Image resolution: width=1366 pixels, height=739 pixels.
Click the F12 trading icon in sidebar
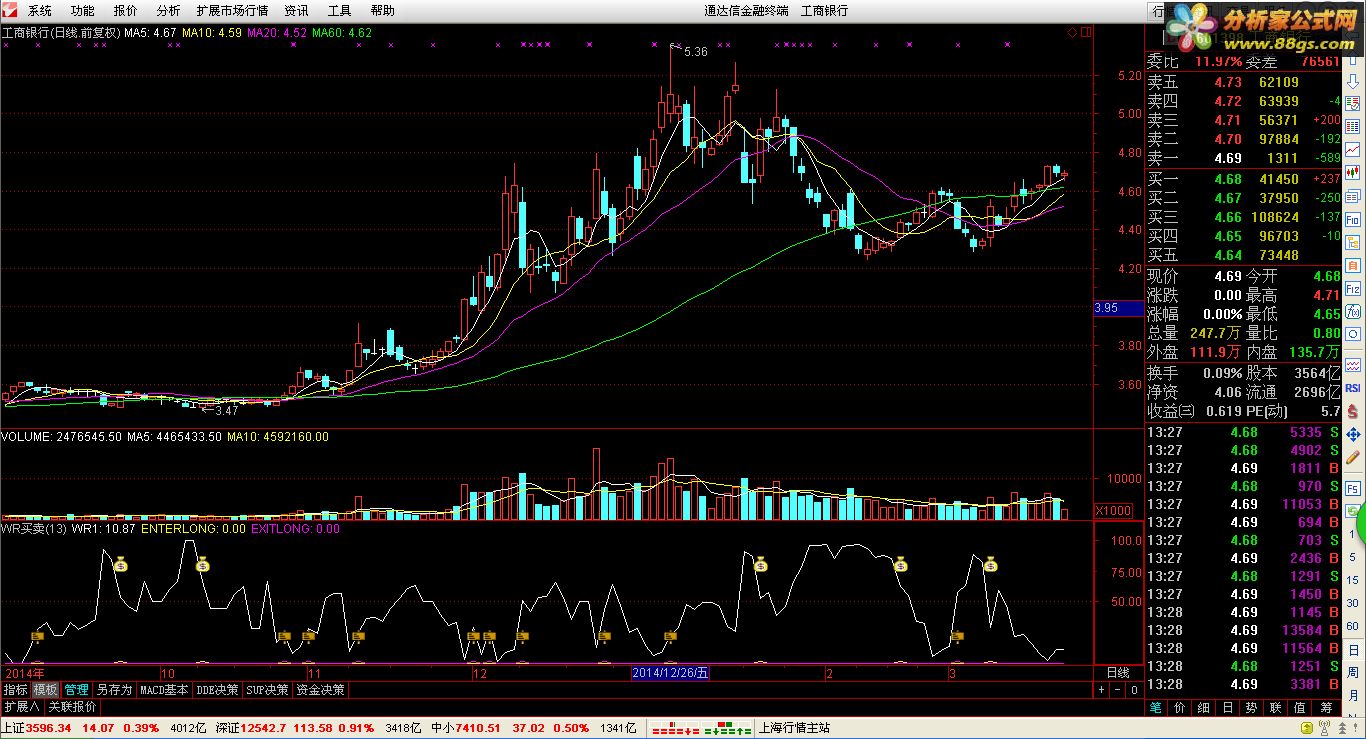point(1352,288)
